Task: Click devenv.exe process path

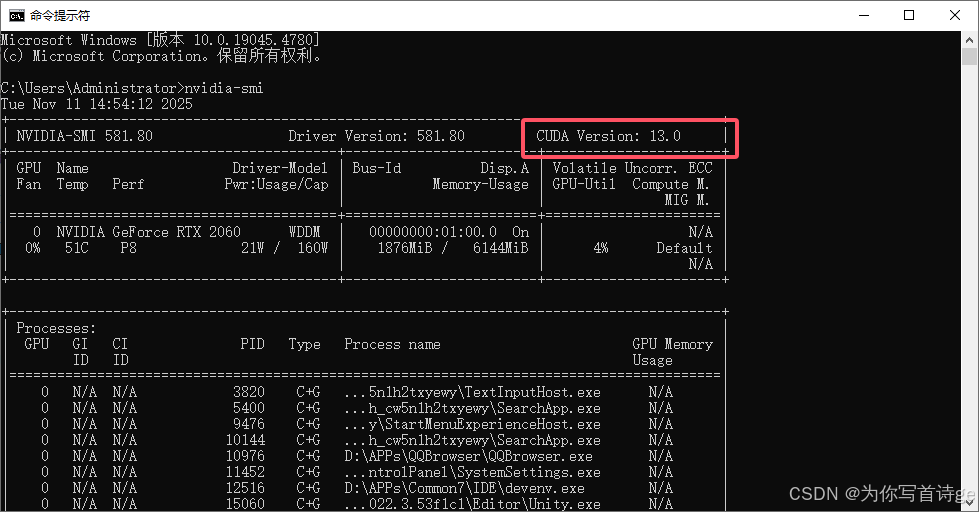Action: coord(465,489)
